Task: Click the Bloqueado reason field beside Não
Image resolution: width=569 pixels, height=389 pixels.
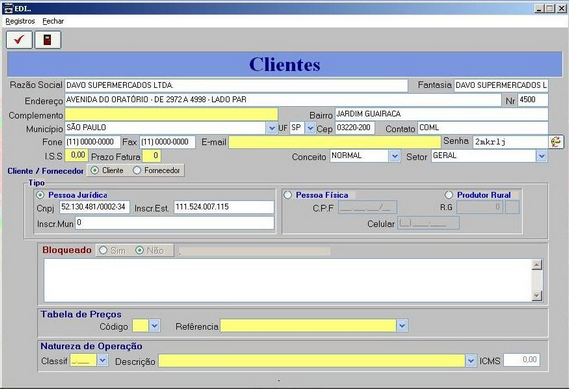Action: (x=254, y=251)
